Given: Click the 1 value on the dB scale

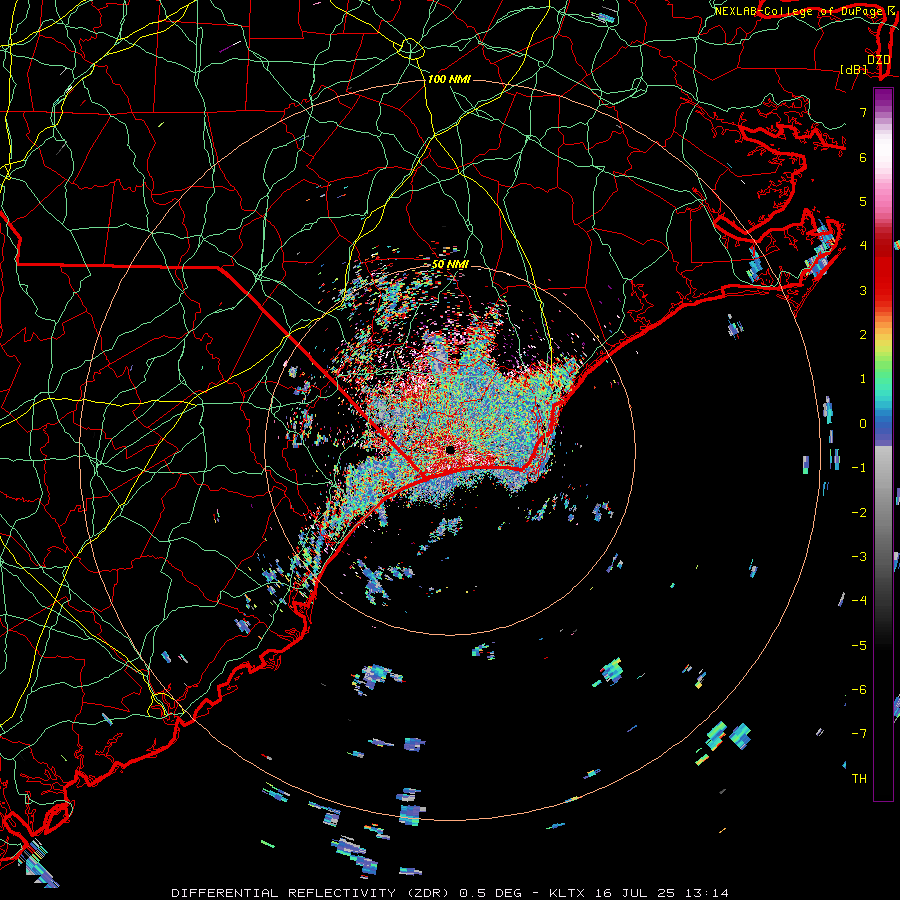Looking at the screenshot, I should click(x=863, y=379).
